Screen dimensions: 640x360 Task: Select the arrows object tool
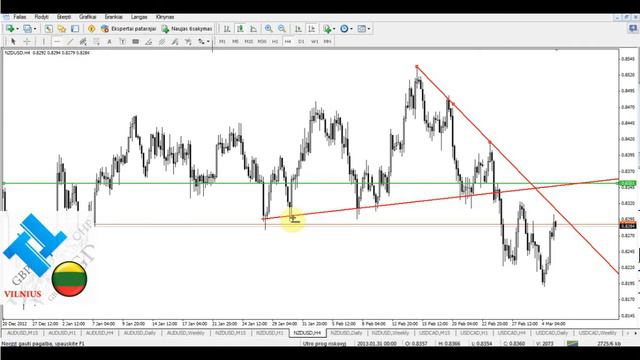(x=202, y=41)
